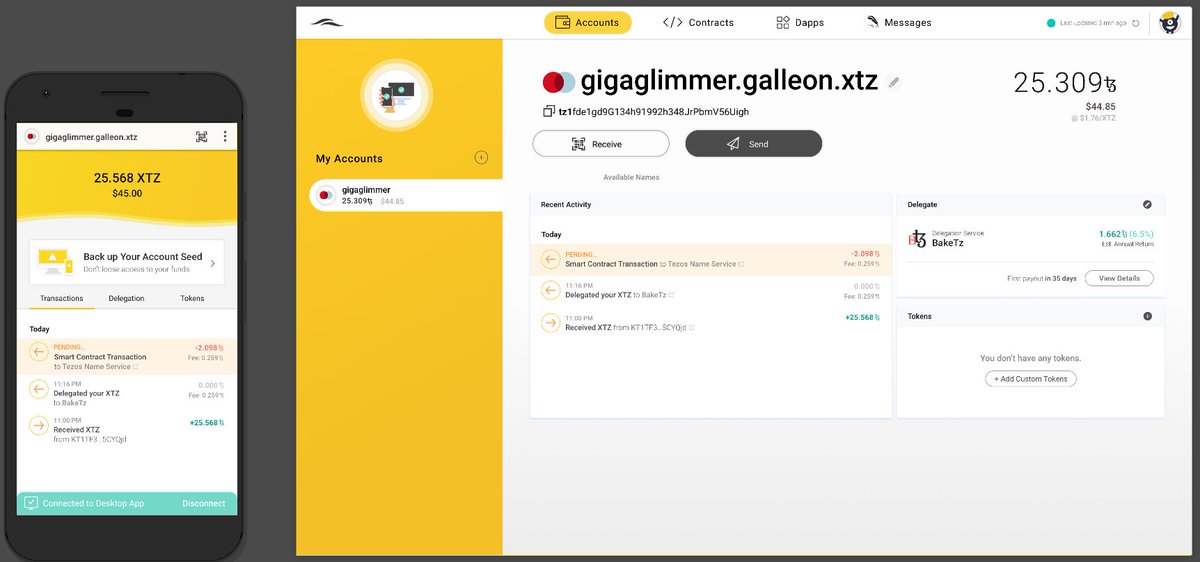Open the Received XTZ entry on mobile
The height and width of the screenshot is (562, 1200).
coord(127,430)
